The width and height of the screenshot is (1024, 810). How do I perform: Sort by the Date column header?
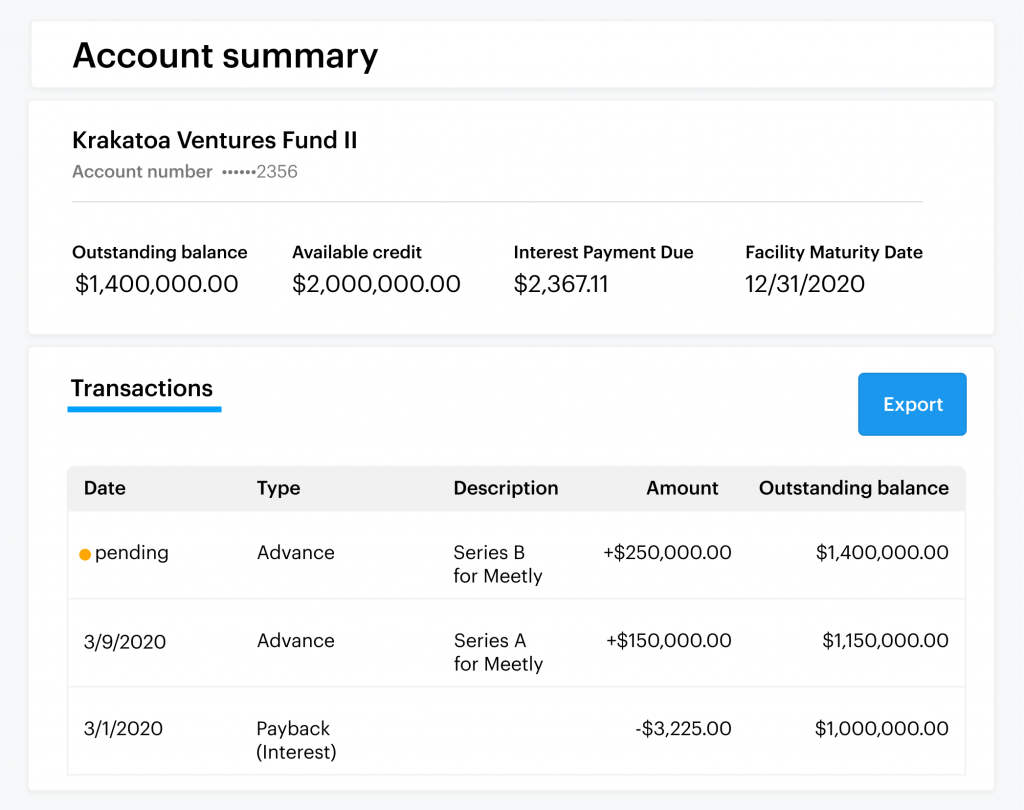coord(105,488)
